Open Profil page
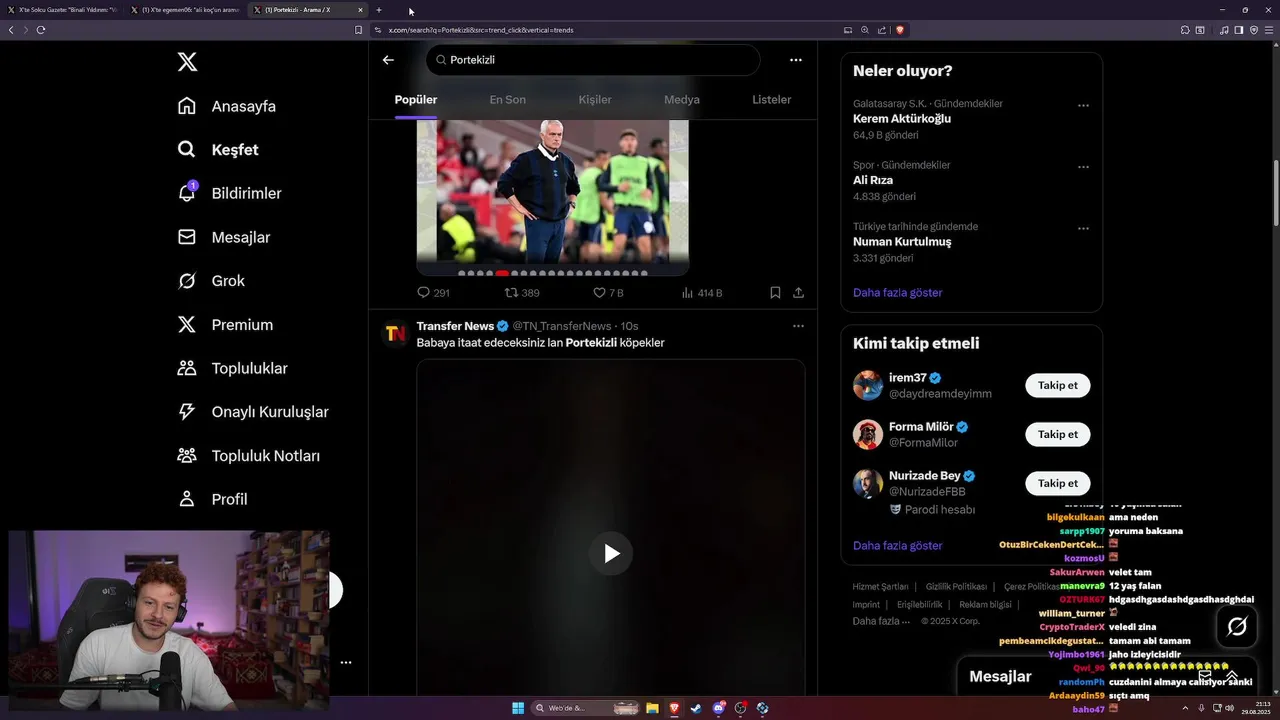Screen dimensions: 1280x720 pyautogui.click(x=212, y=499)
